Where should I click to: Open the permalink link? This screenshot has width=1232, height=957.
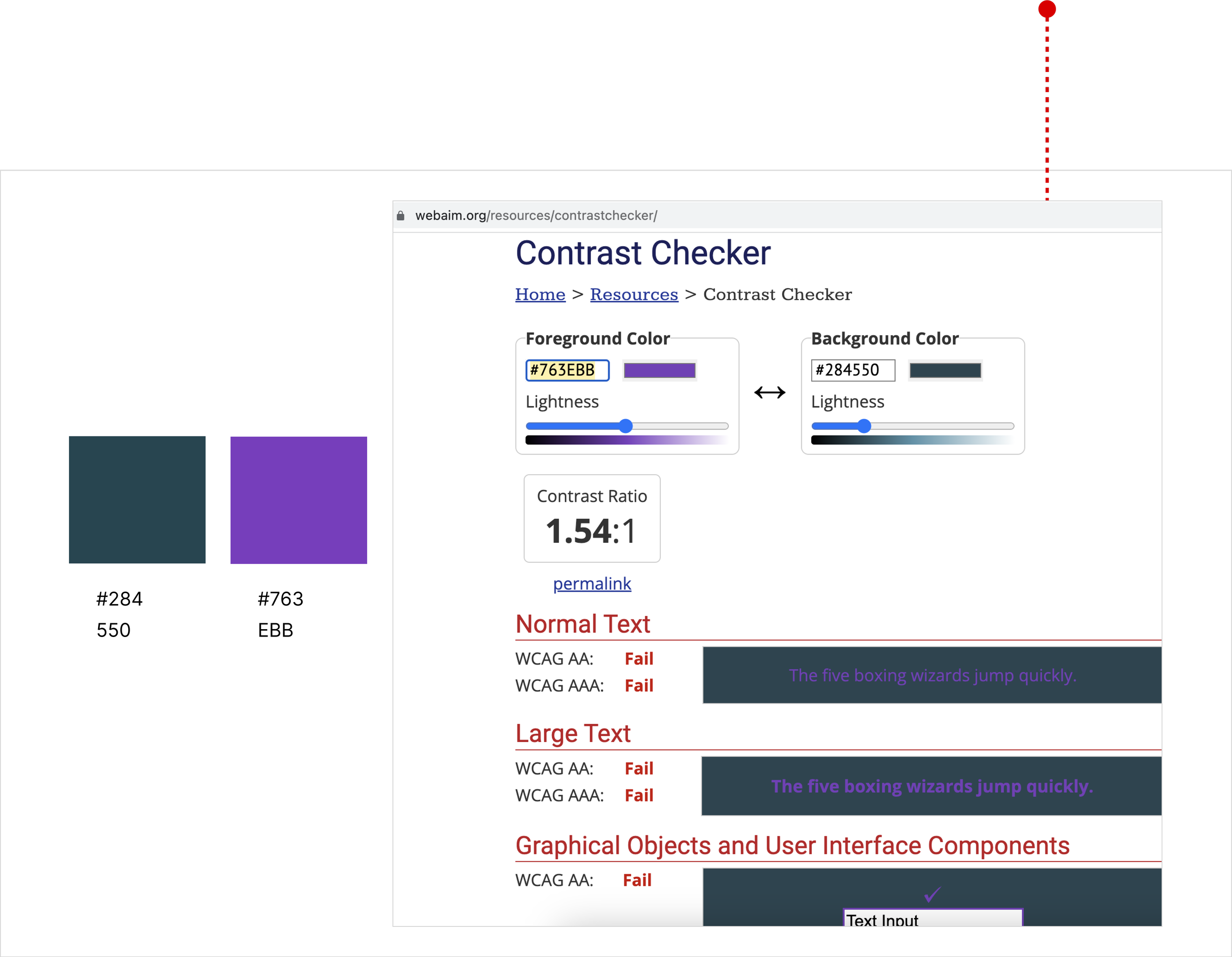click(592, 583)
